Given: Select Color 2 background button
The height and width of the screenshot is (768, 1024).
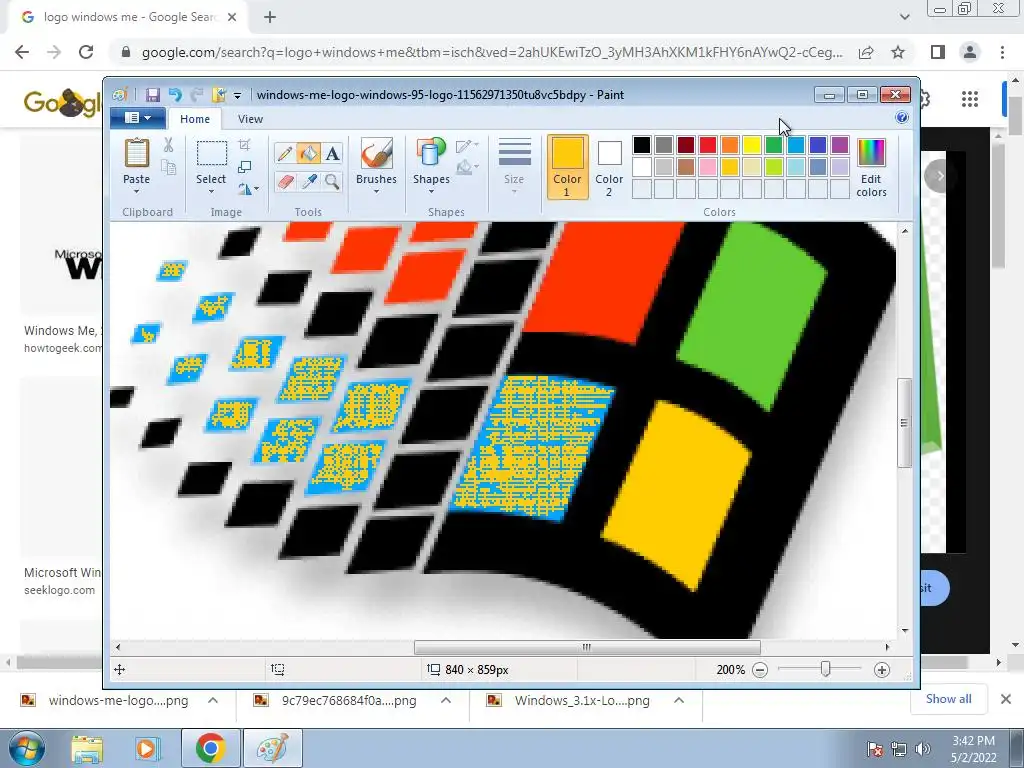Looking at the screenshot, I should [x=609, y=167].
